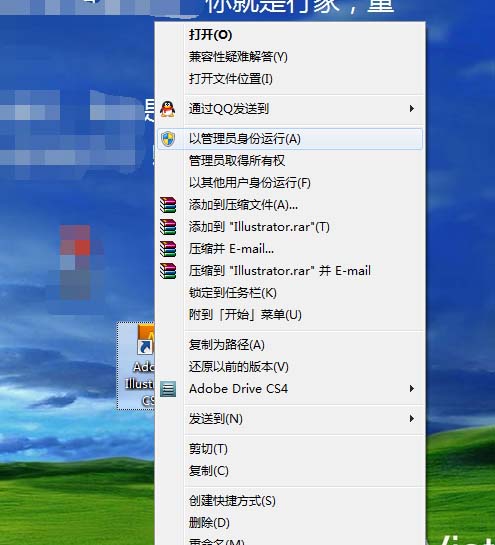The width and height of the screenshot is (495, 545).
Task: Click WinRAR icon beside 添加到 "Illustrator.rar"(T)
Action: tap(168, 227)
